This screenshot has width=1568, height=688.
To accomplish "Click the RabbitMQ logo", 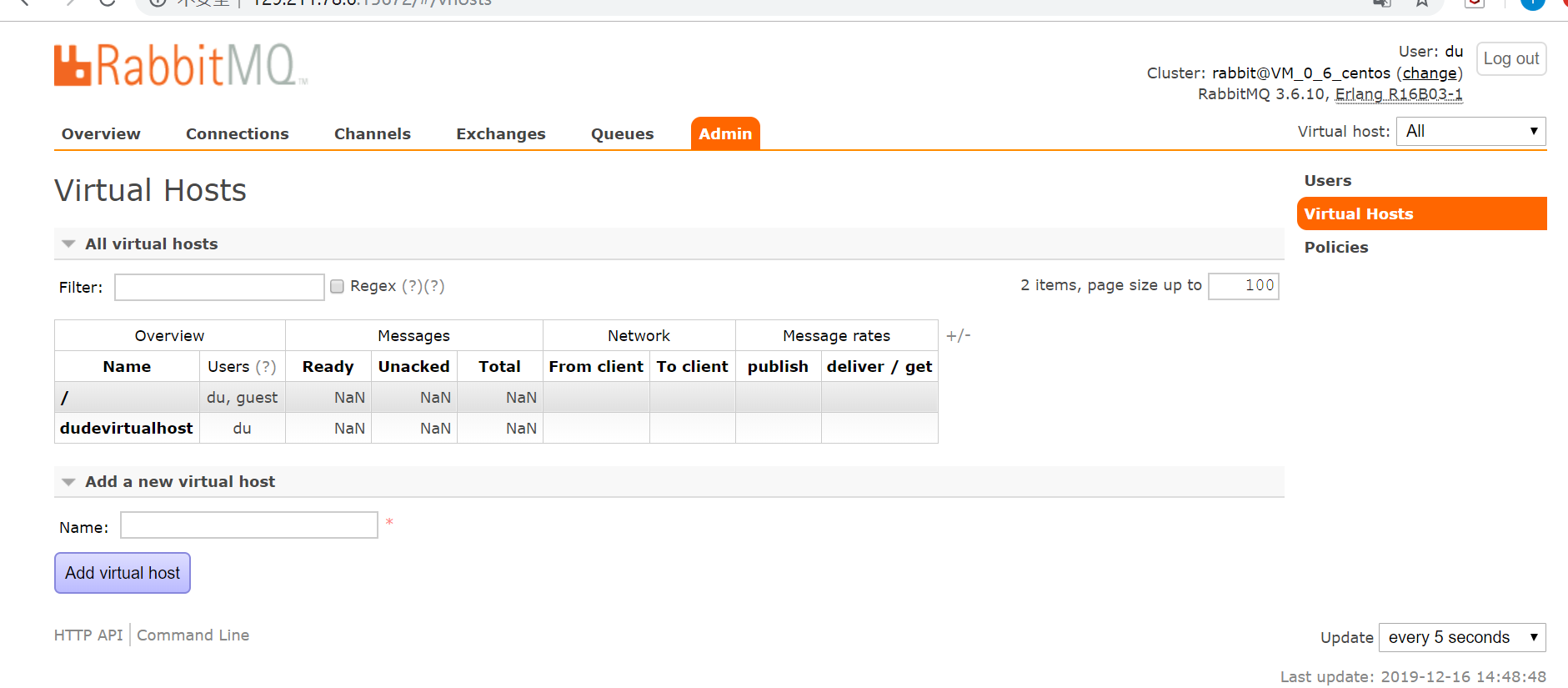I will pyautogui.click(x=181, y=65).
